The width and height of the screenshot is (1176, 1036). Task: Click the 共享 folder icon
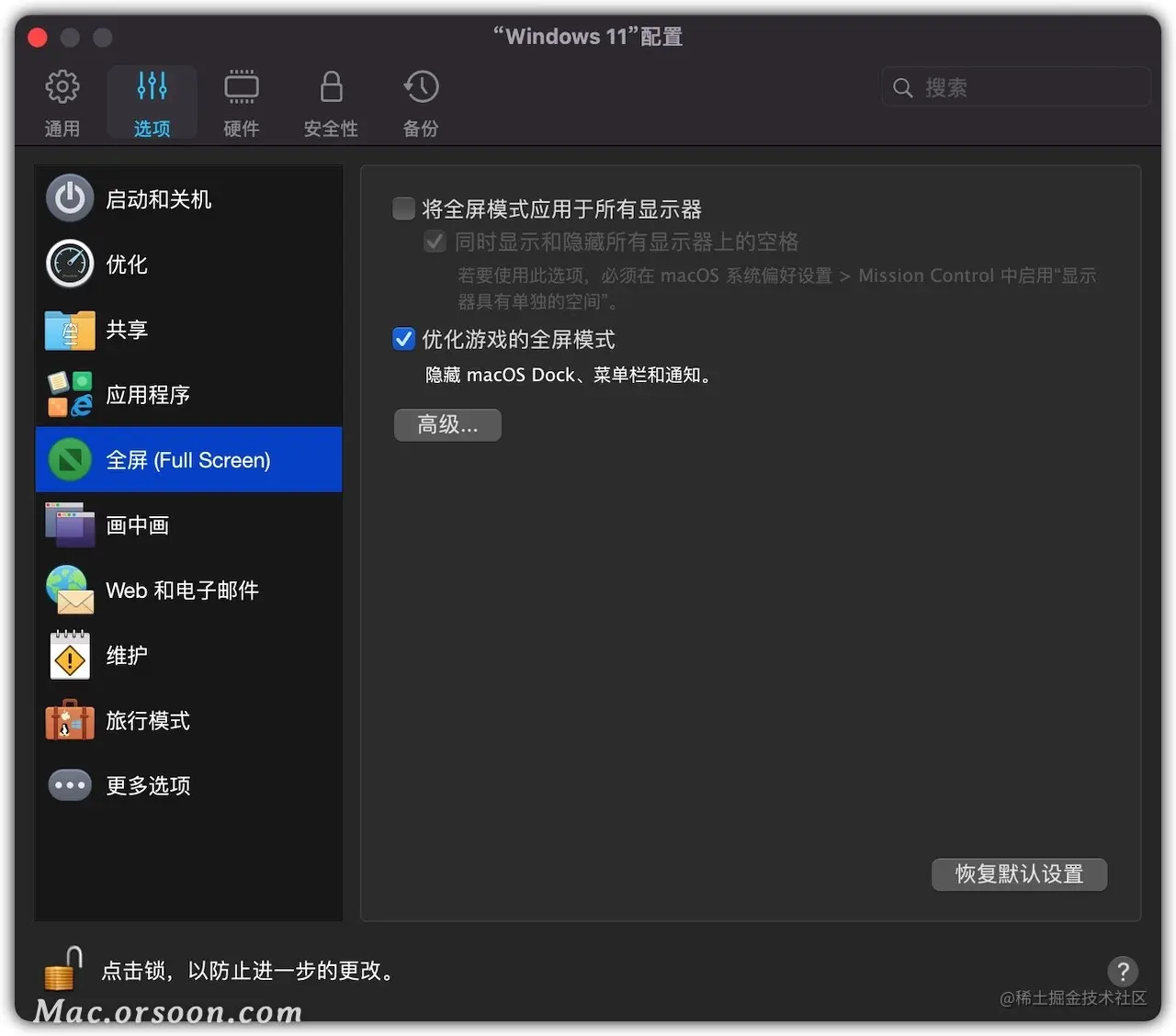70,330
